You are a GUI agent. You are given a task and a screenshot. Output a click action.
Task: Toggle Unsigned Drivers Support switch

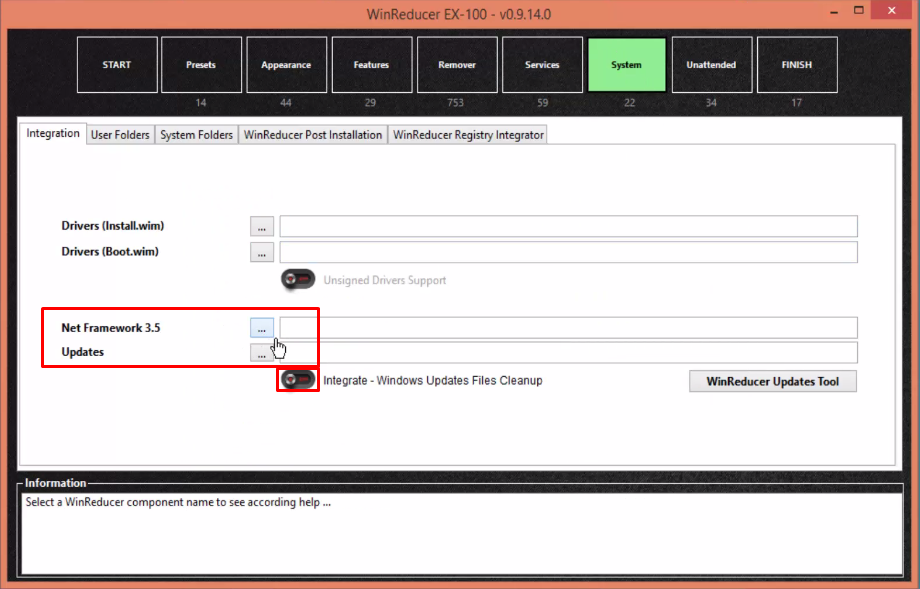click(x=298, y=279)
